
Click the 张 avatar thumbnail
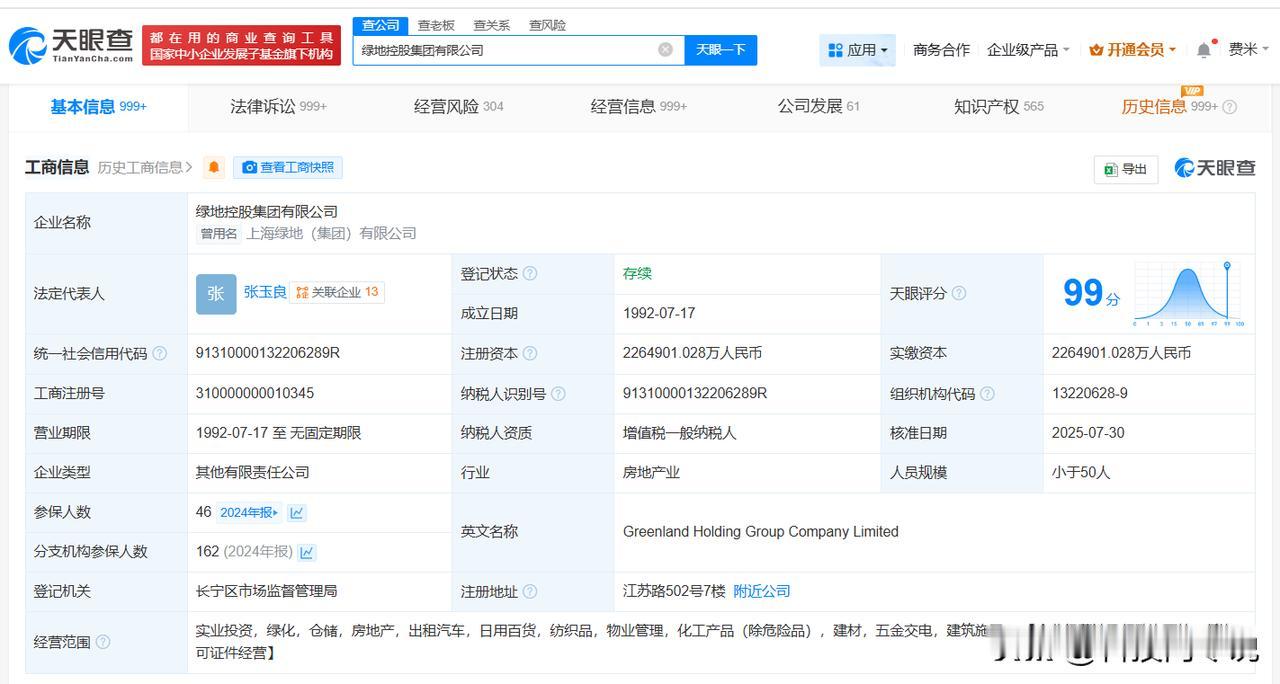point(216,293)
